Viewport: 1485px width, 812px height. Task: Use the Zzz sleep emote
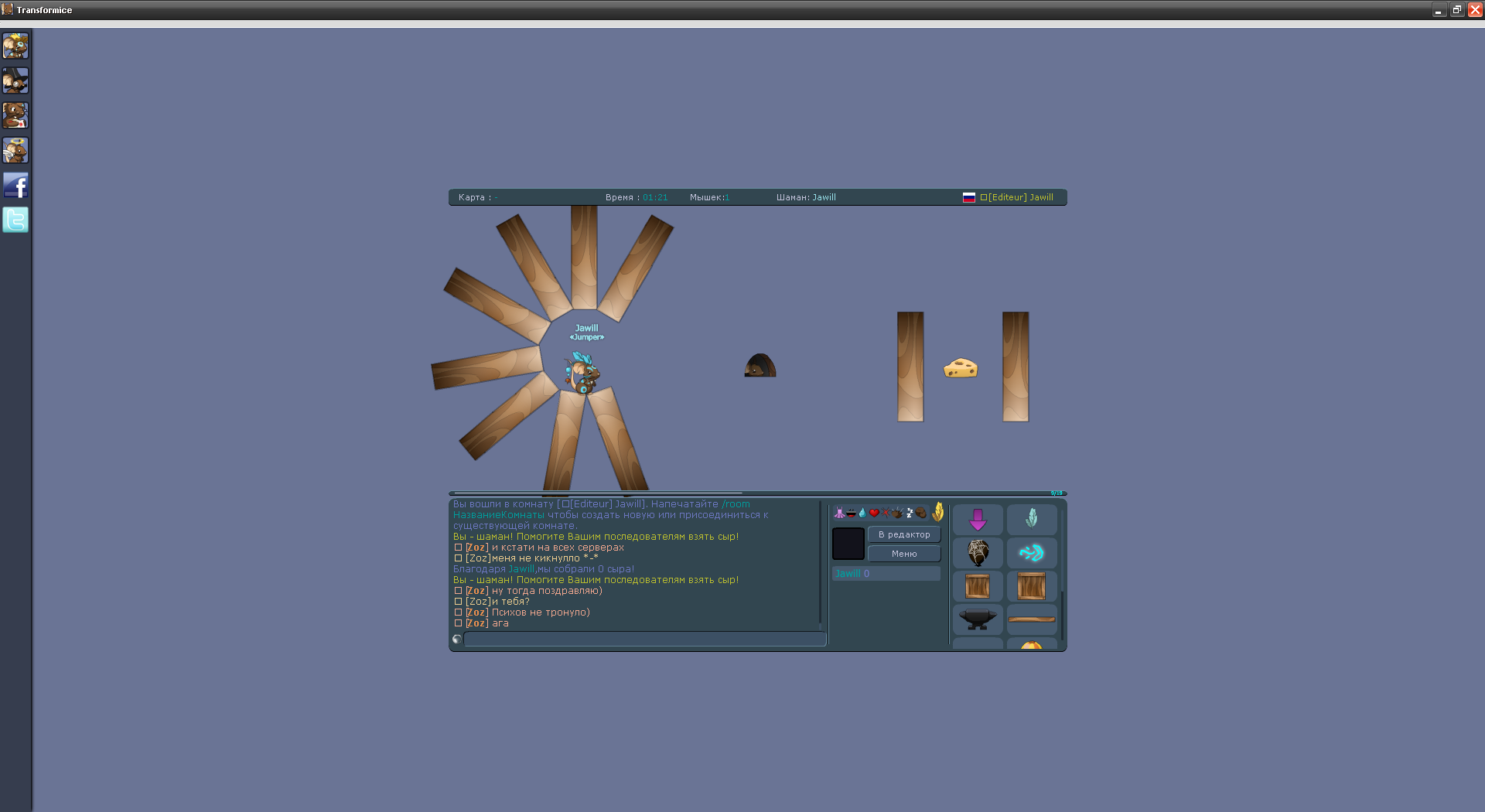click(x=910, y=513)
